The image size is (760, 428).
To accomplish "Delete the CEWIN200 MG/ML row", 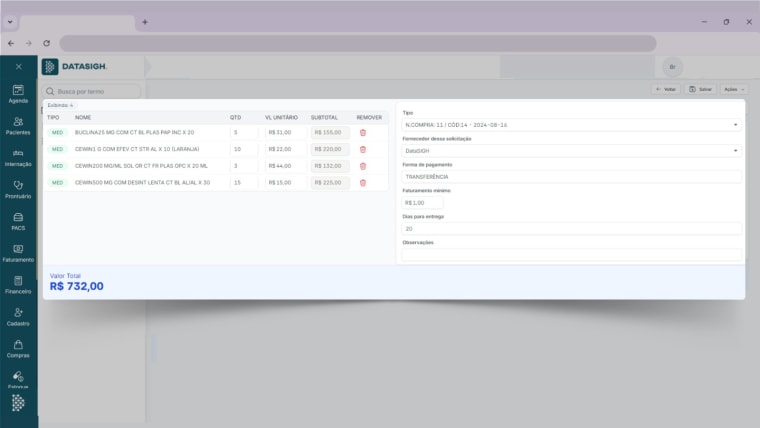I will 363,166.
